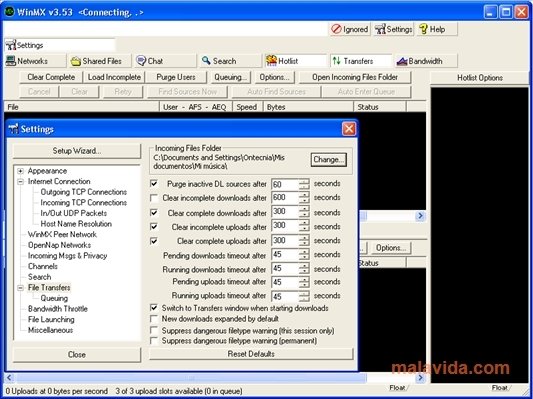Change the Incoming Files Folder
533x399 pixels.
[x=329, y=159]
